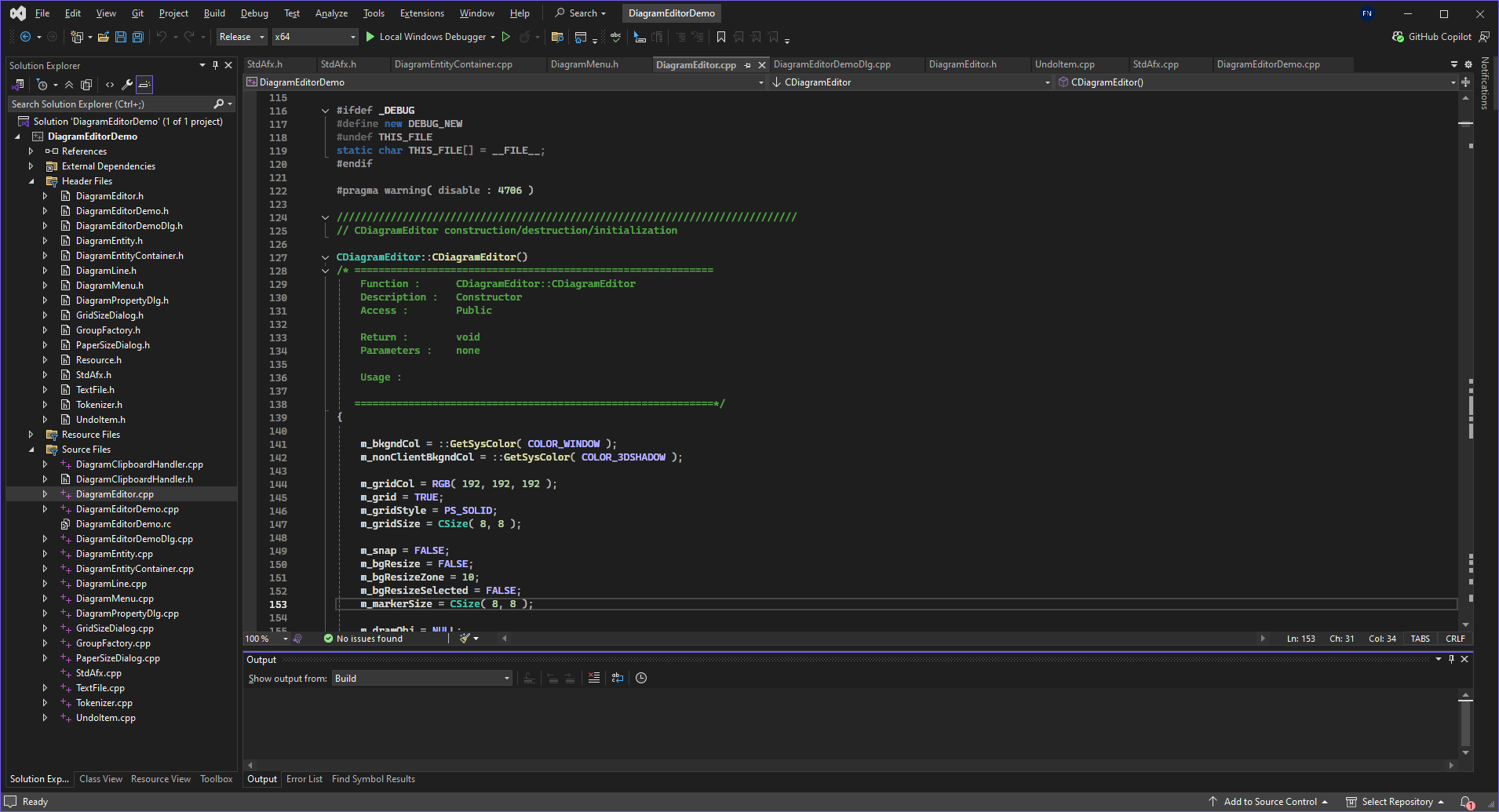Click the Solution Explorer search magnifier icon
This screenshot has width=1499, height=812.
(219, 104)
